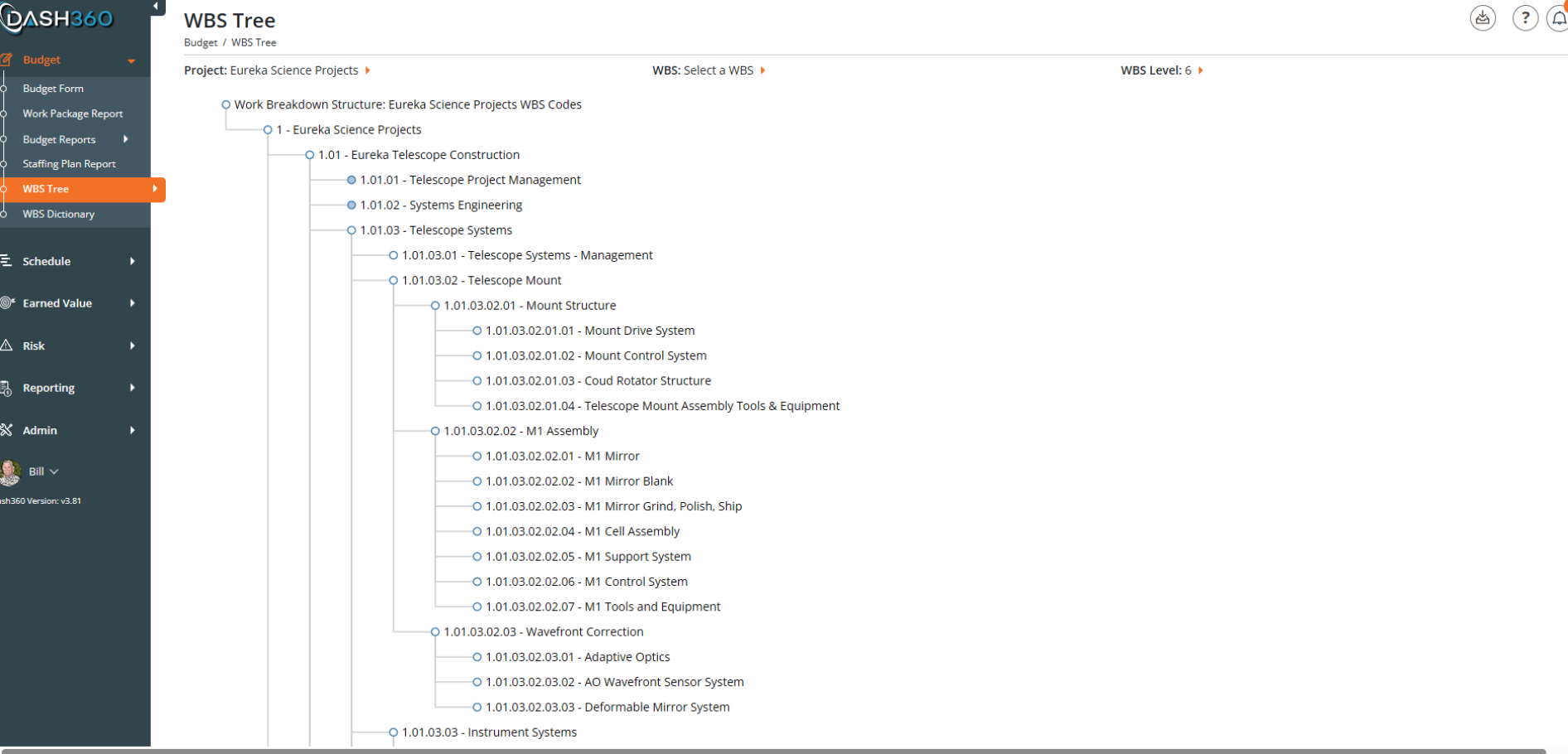This screenshot has height=754, width=1568.
Task: Collapse node 1.01.03.02.01 Mount Structure
Action: click(435, 306)
